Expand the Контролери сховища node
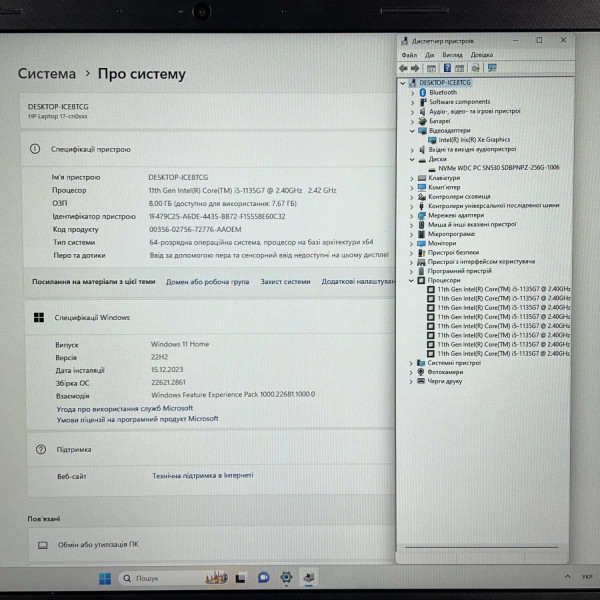This screenshot has width=600, height=600. [x=412, y=197]
